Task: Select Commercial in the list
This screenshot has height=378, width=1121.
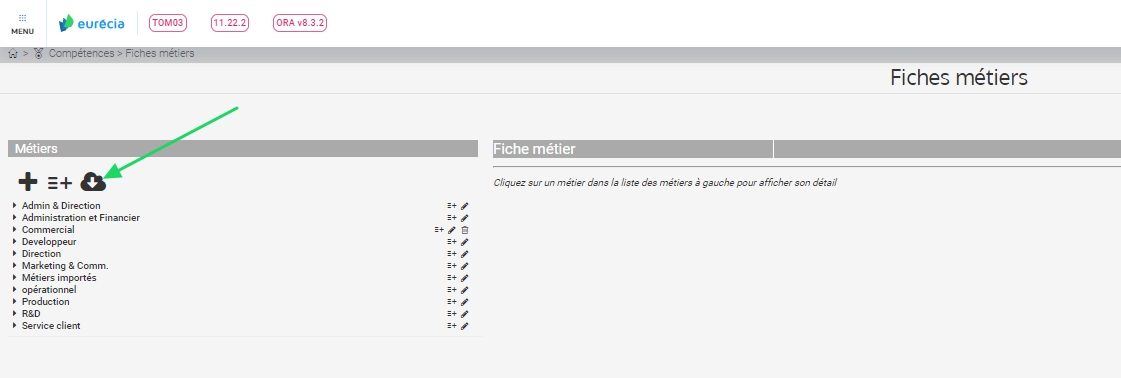Action: [48, 230]
